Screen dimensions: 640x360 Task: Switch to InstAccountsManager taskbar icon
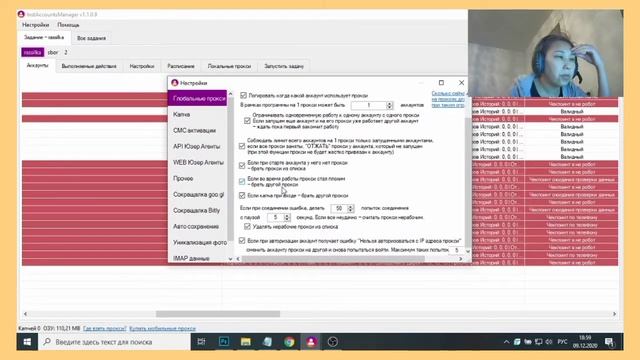(311, 342)
